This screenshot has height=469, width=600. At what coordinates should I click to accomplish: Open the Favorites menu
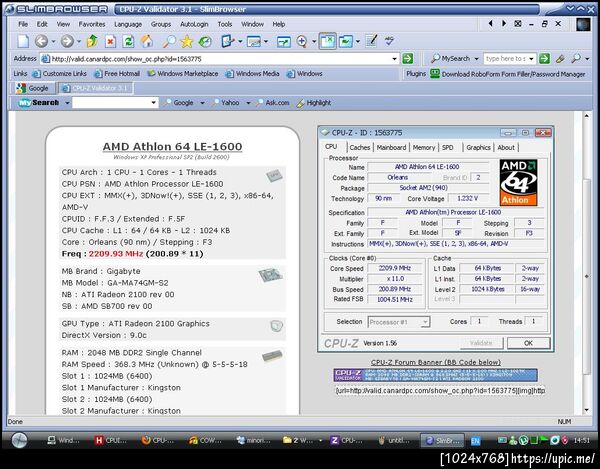[92, 24]
